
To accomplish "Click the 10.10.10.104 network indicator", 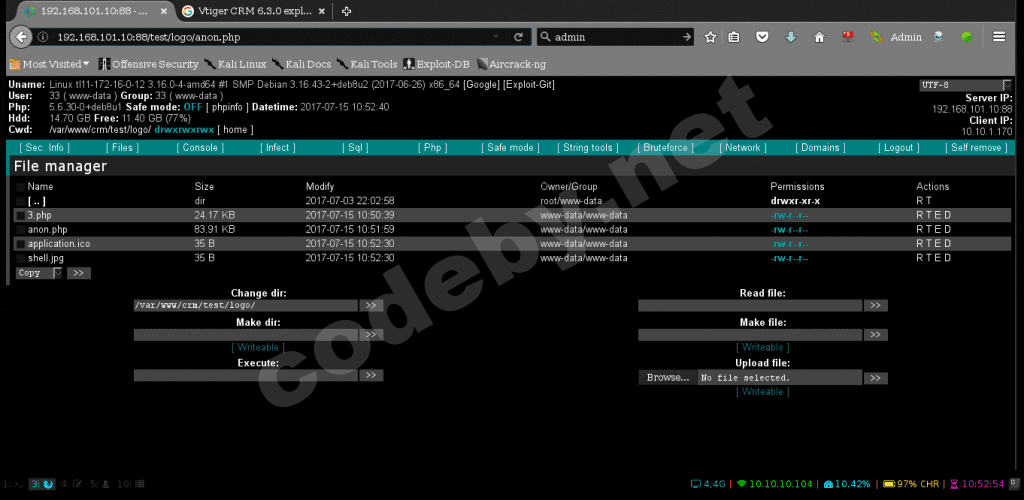I will [775, 484].
